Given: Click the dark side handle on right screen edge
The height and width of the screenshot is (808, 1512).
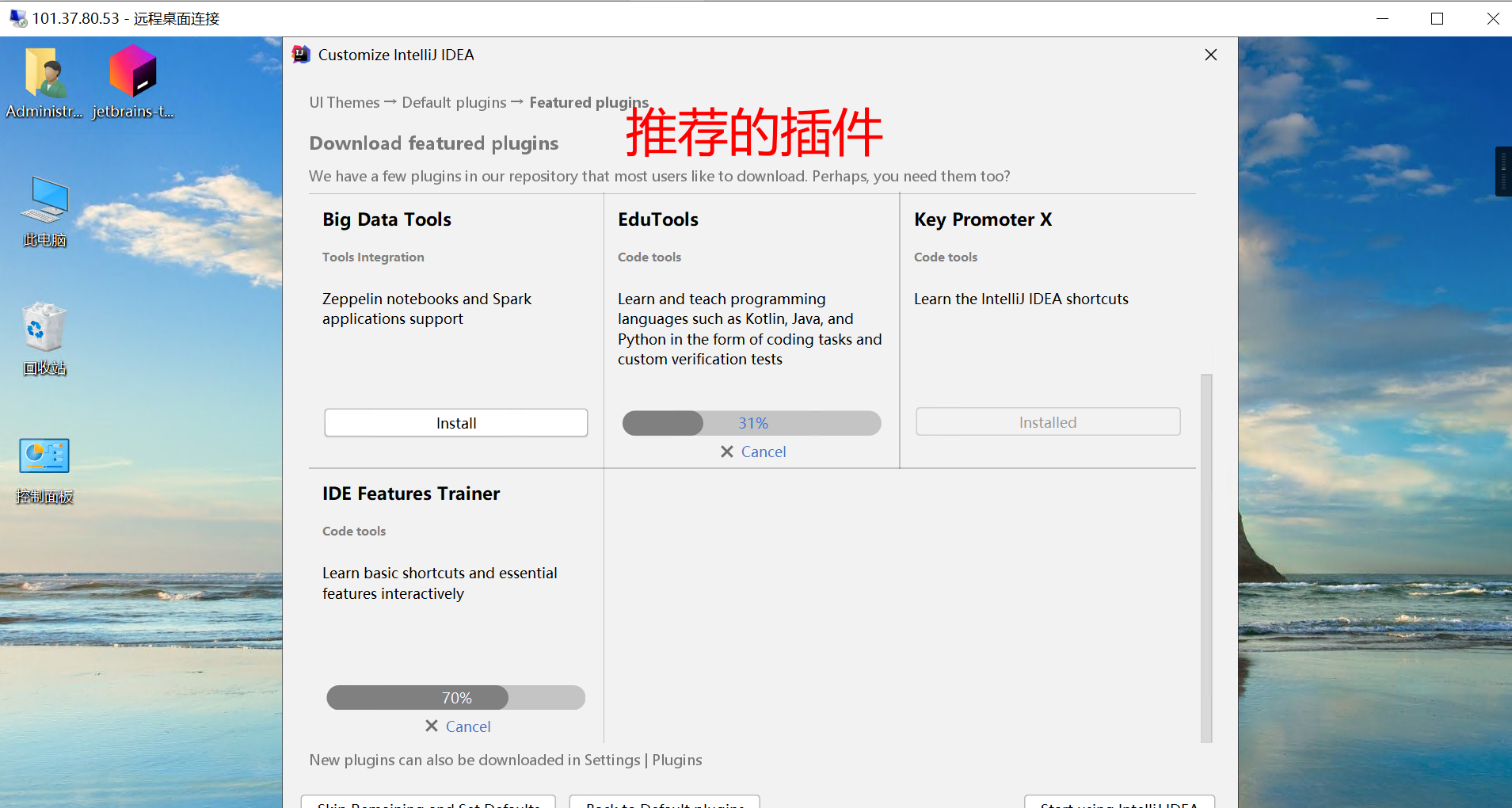Looking at the screenshot, I should click(1503, 171).
